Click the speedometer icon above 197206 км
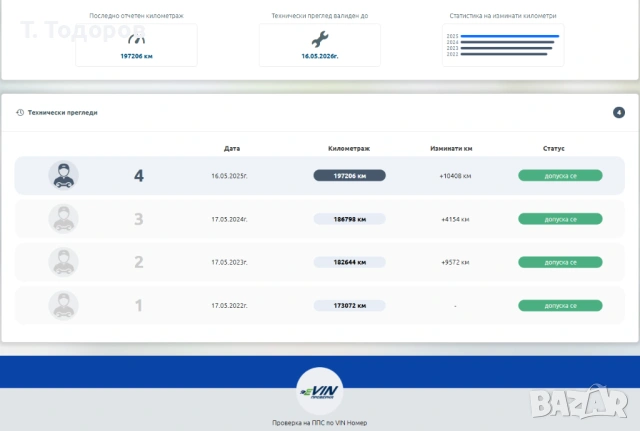Image resolution: width=640 pixels, height=431 pixels. click(x=135, y=40)
